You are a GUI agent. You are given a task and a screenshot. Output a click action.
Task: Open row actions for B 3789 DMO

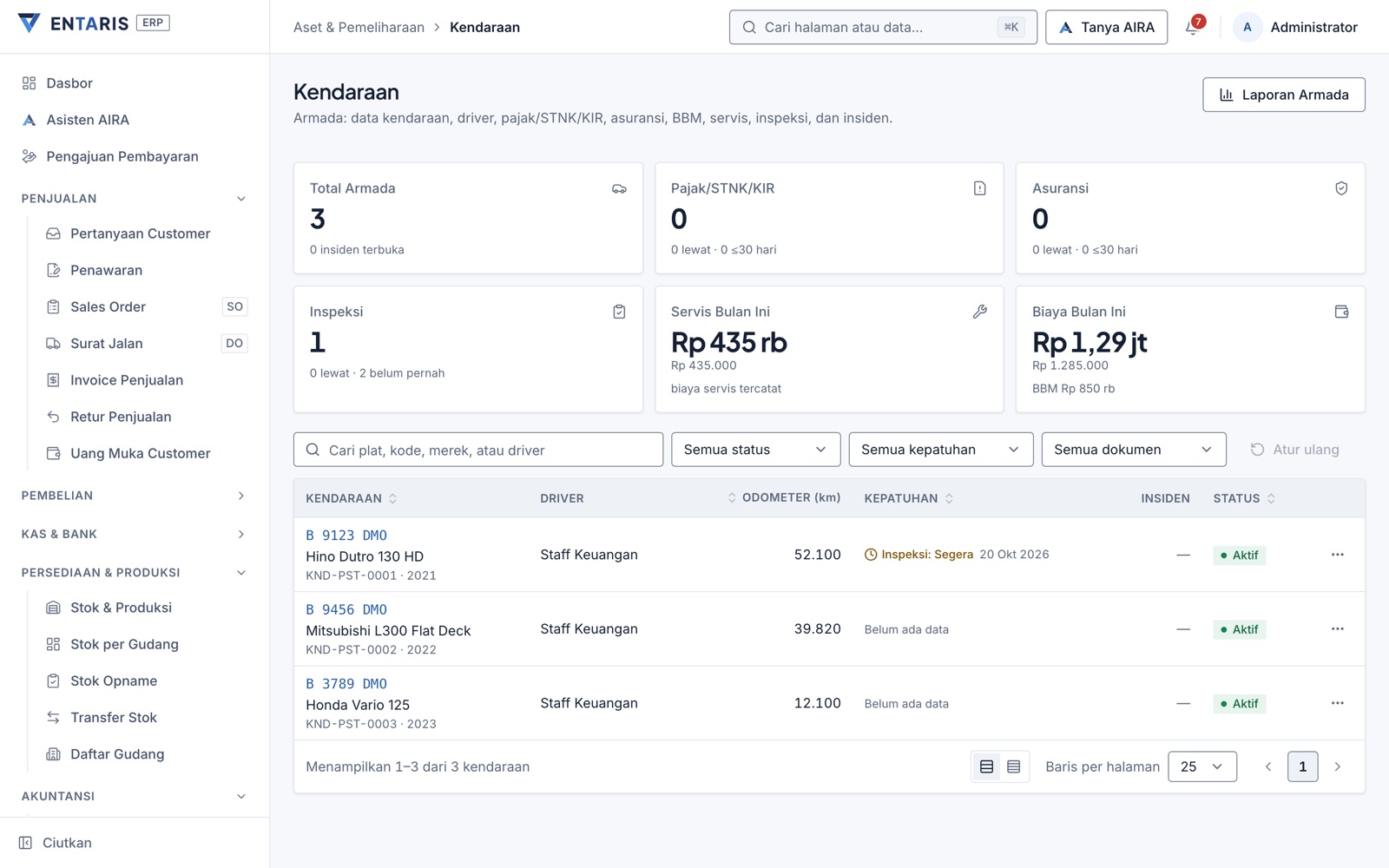(x=1337, y=703)
